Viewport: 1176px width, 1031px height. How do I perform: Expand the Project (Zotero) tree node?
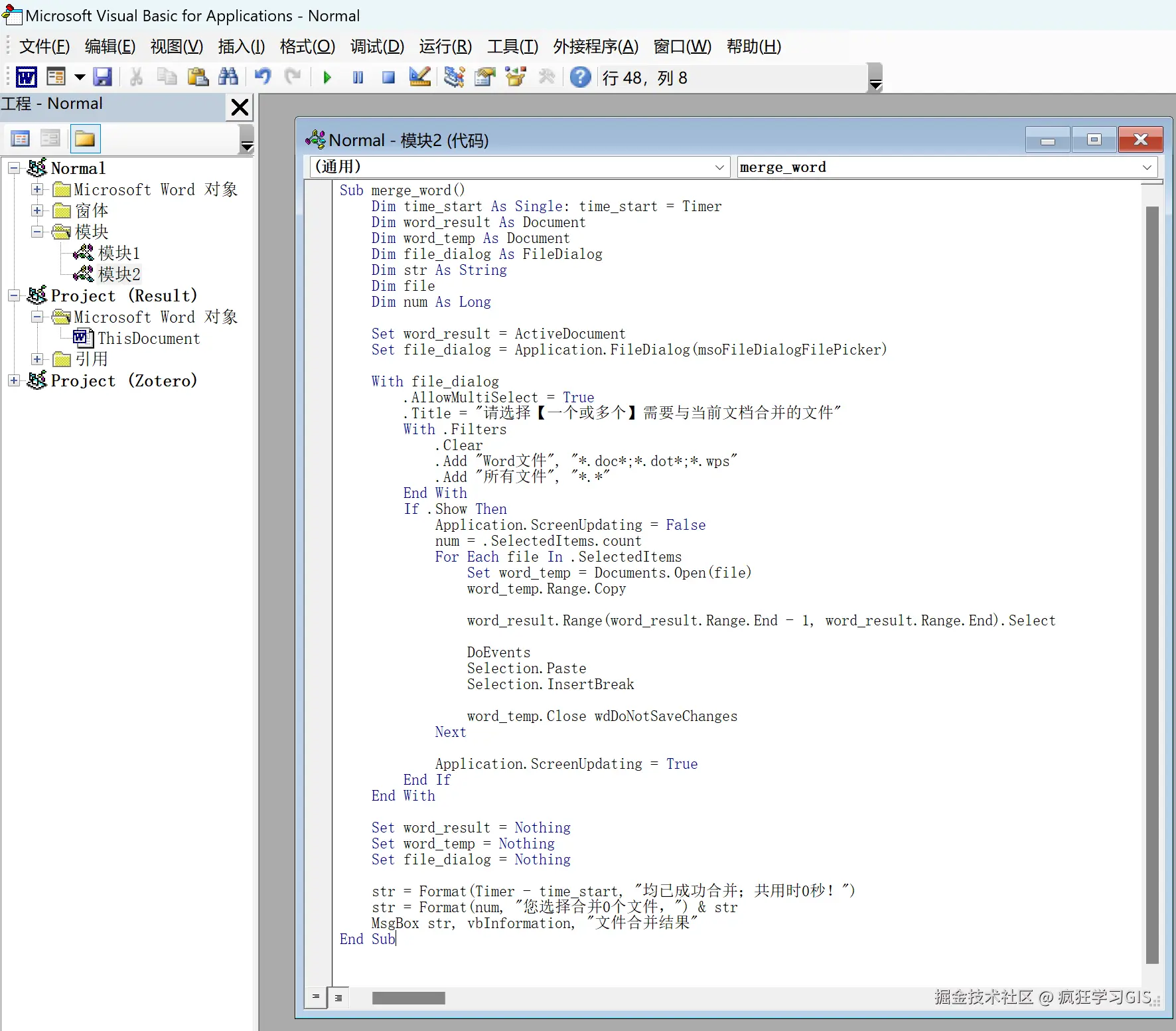click(14, 380)
